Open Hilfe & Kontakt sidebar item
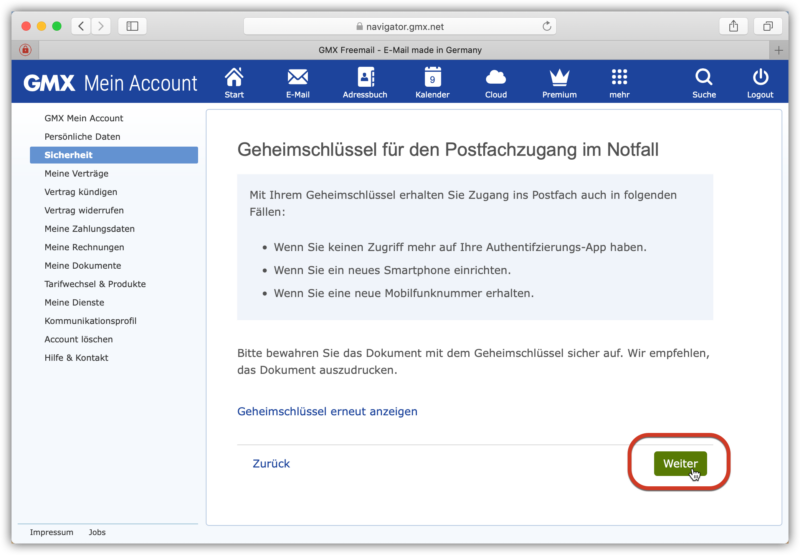 76,357
